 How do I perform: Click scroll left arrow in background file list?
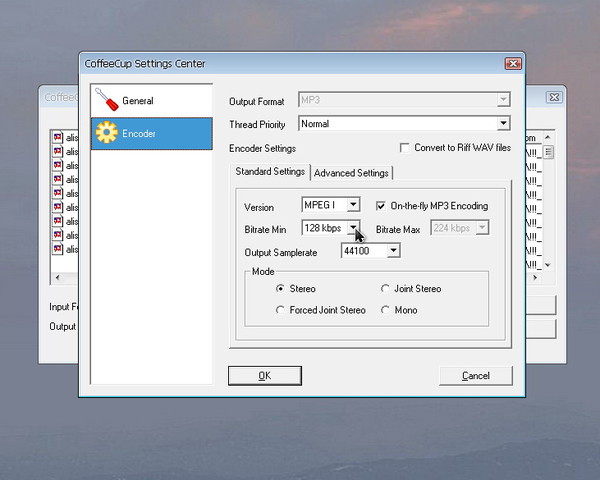coord(57,277)
